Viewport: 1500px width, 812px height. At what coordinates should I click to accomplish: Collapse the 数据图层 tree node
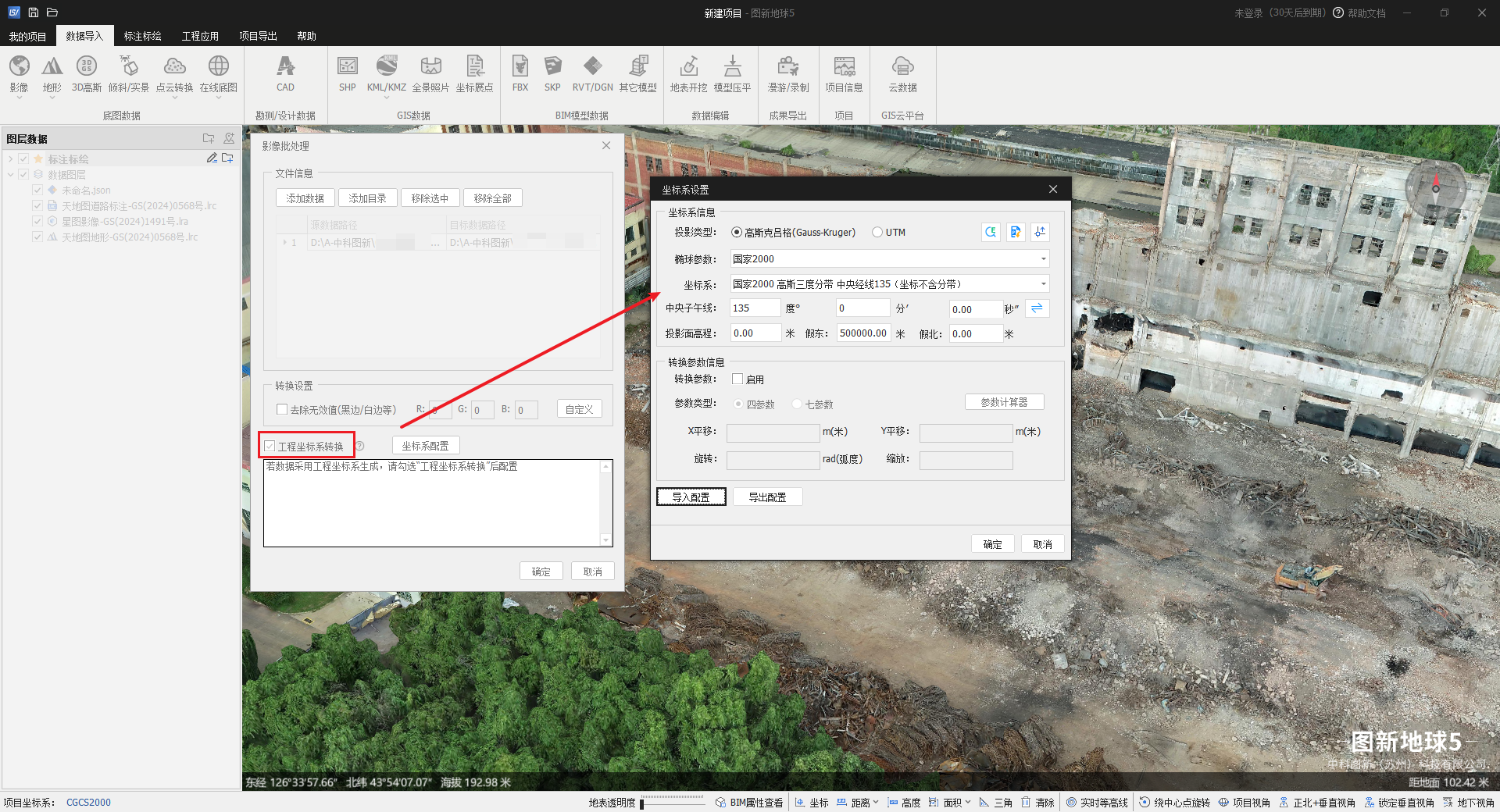(x=11, y=175)
